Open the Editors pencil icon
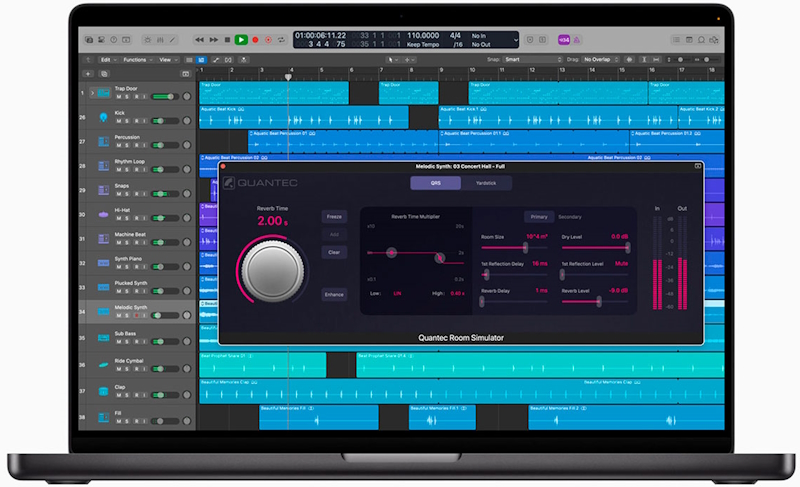Image resolution: width=800 pixels, height=487 pixels. tap(172, 40)
